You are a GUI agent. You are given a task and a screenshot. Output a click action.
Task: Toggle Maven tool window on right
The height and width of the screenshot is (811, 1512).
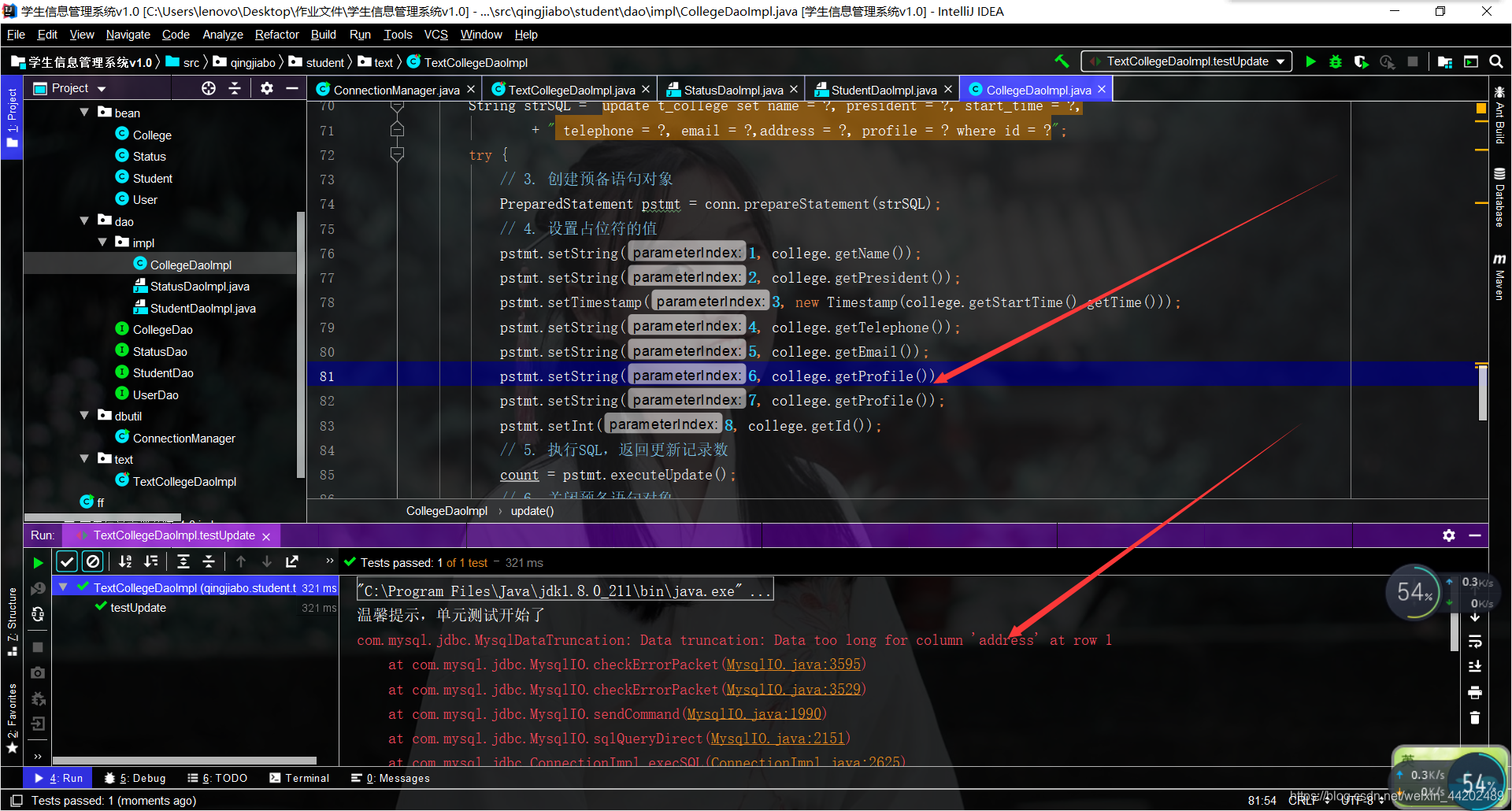pyautogui.click(x=1499, y=276)
